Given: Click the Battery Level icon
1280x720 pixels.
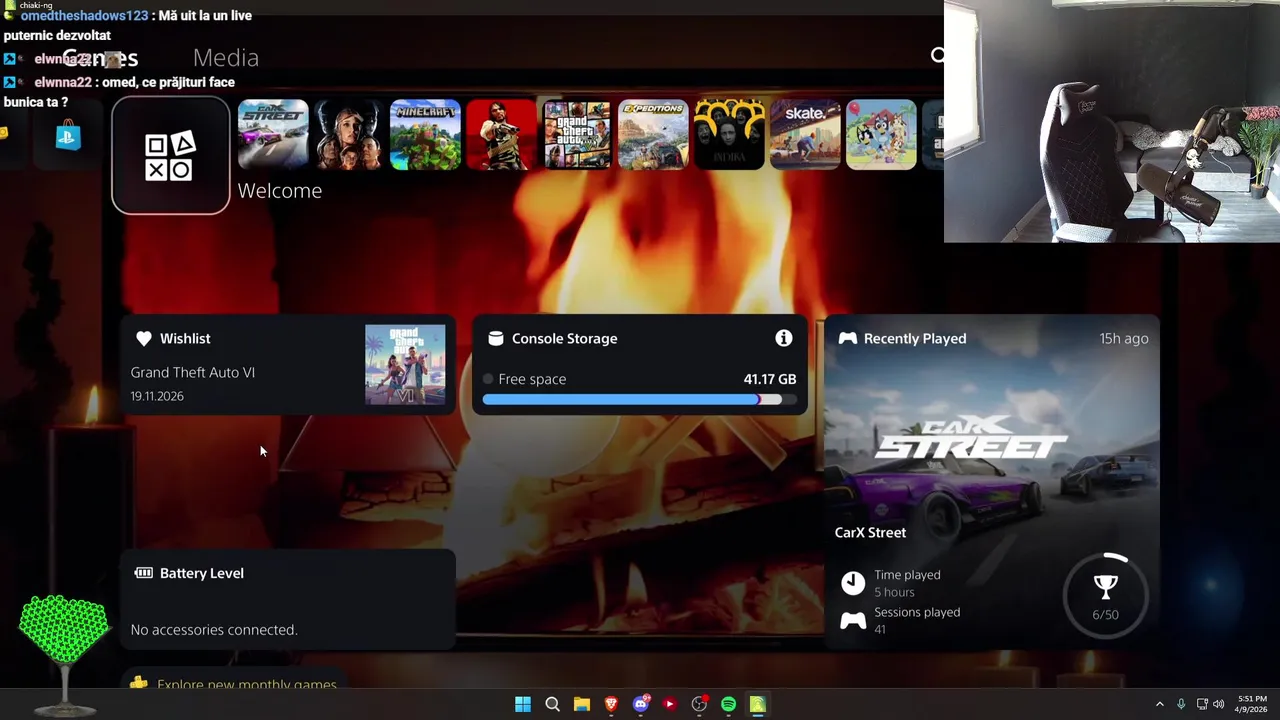Looking at the screenshot, I should click(x=144, y=573).
